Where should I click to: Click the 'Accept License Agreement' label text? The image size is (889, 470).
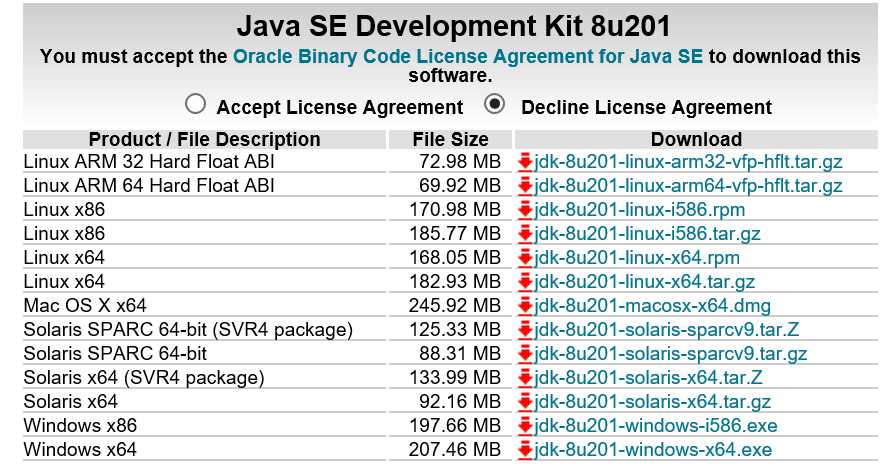pyautogui.click(x=340, y=107)
